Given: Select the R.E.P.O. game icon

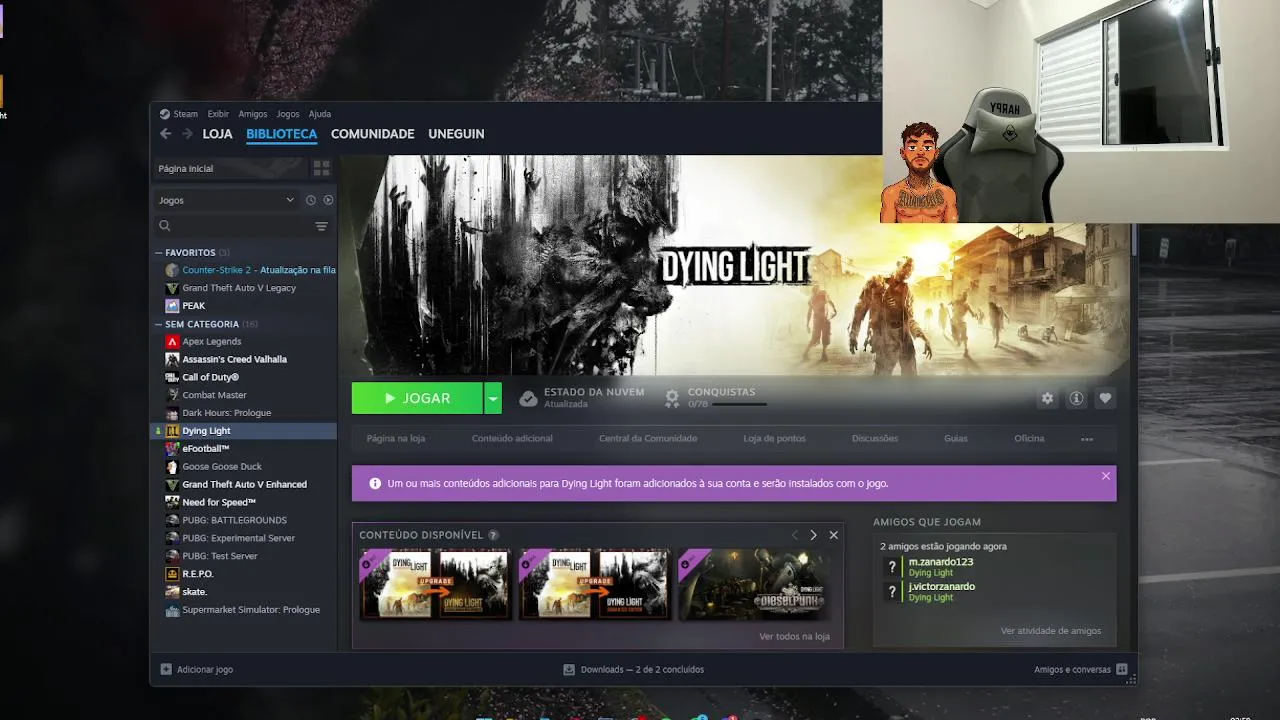Looking at the screenshot, I should coord(172,574).
